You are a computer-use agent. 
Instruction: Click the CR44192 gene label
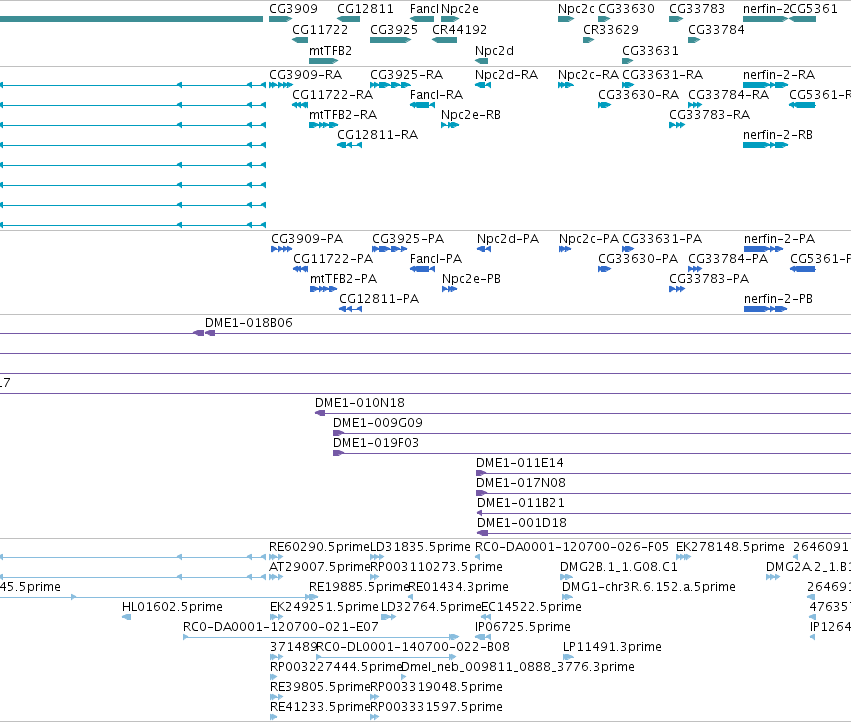459,29
